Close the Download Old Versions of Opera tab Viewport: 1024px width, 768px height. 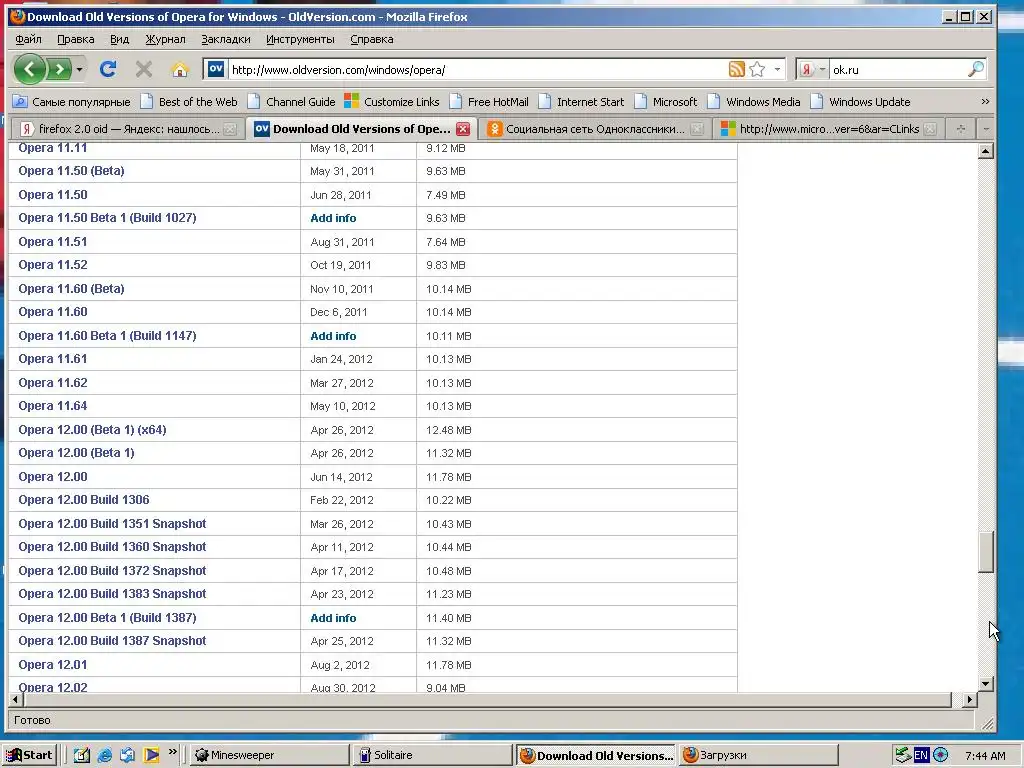tap(462, 129)
